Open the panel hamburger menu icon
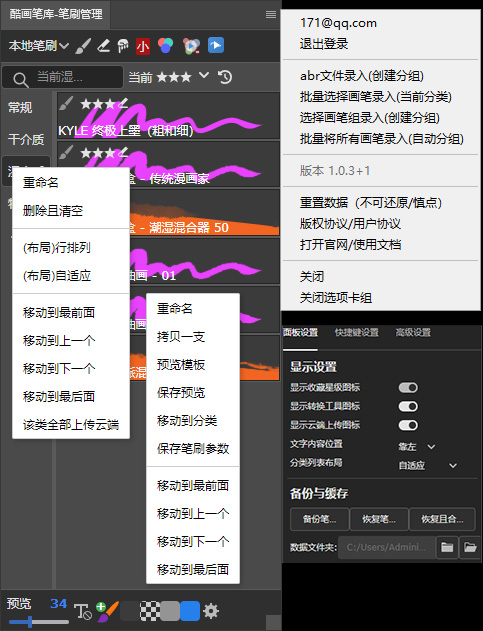Screen dimensions: 483x631 271,14
